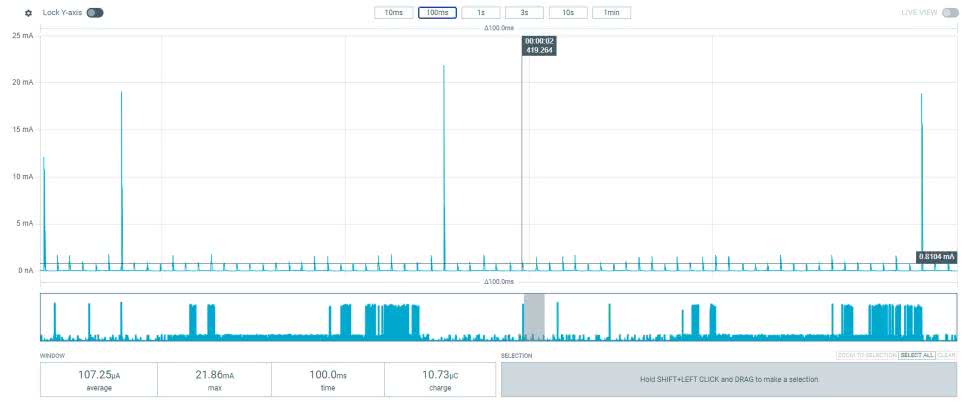The height and width of the screenshot is (405, 970).
Task: Toggle the Lock Y-axis switch
Action: coord(94,13)
